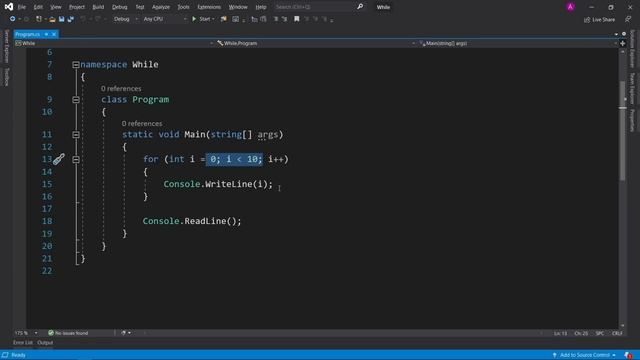
Task: Click the health indicator cleanup icon
Action: (124, 333)
